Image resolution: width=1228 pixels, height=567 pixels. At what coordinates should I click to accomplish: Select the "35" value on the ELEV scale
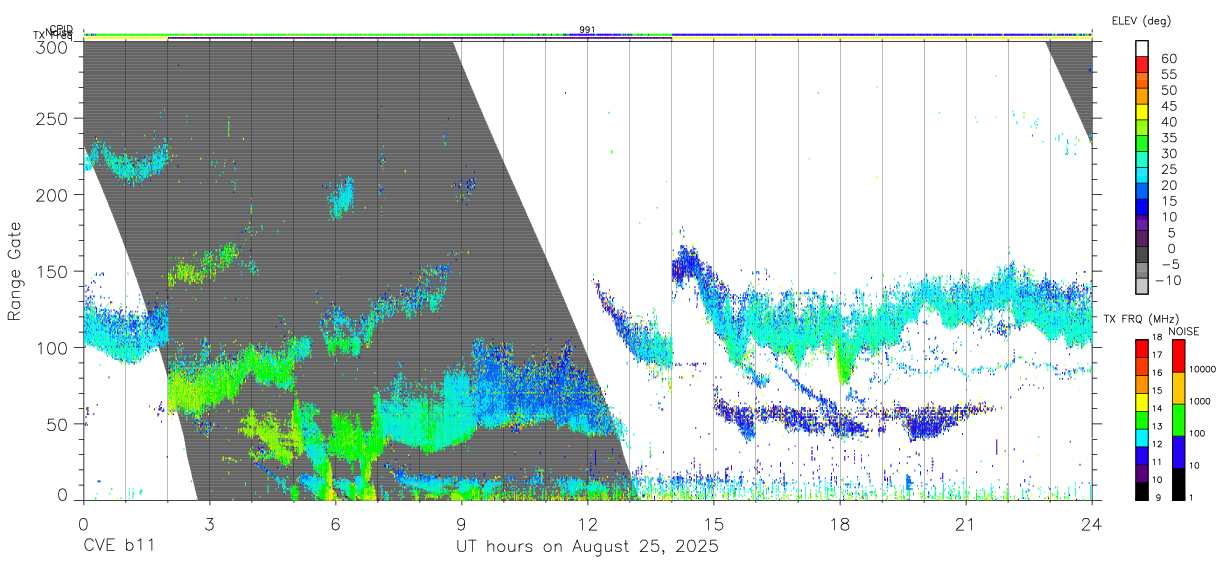1168,138
